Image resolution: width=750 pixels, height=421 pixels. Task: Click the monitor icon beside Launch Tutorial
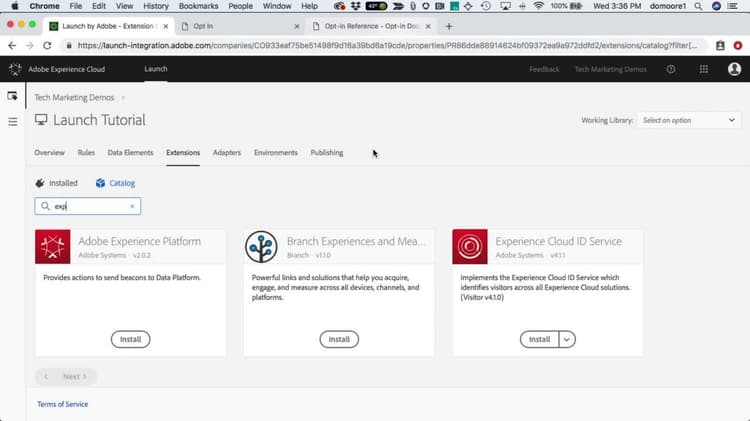(41, 120)
